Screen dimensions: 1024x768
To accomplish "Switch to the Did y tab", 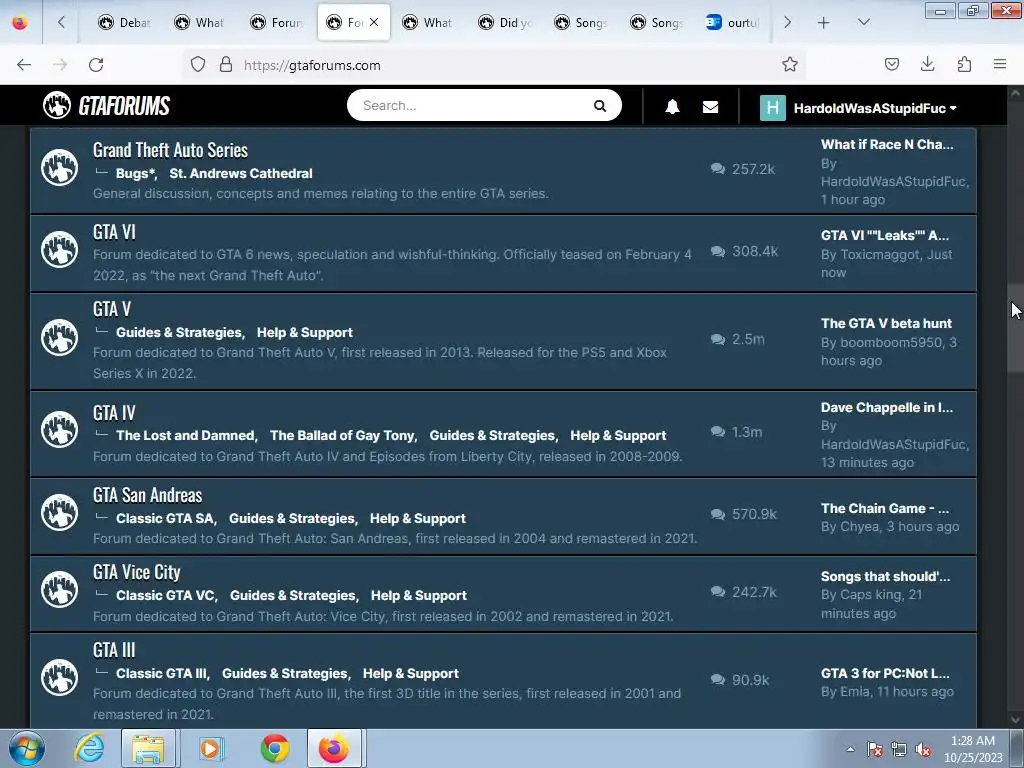I will 504,23.
